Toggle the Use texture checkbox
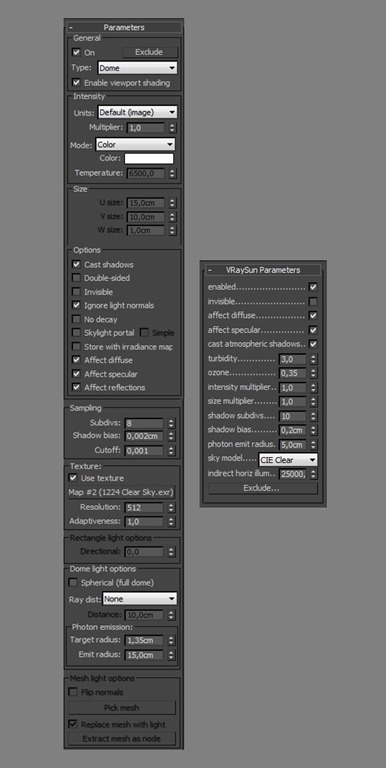The height and width of the screenshot is (768, 386). 73,478
